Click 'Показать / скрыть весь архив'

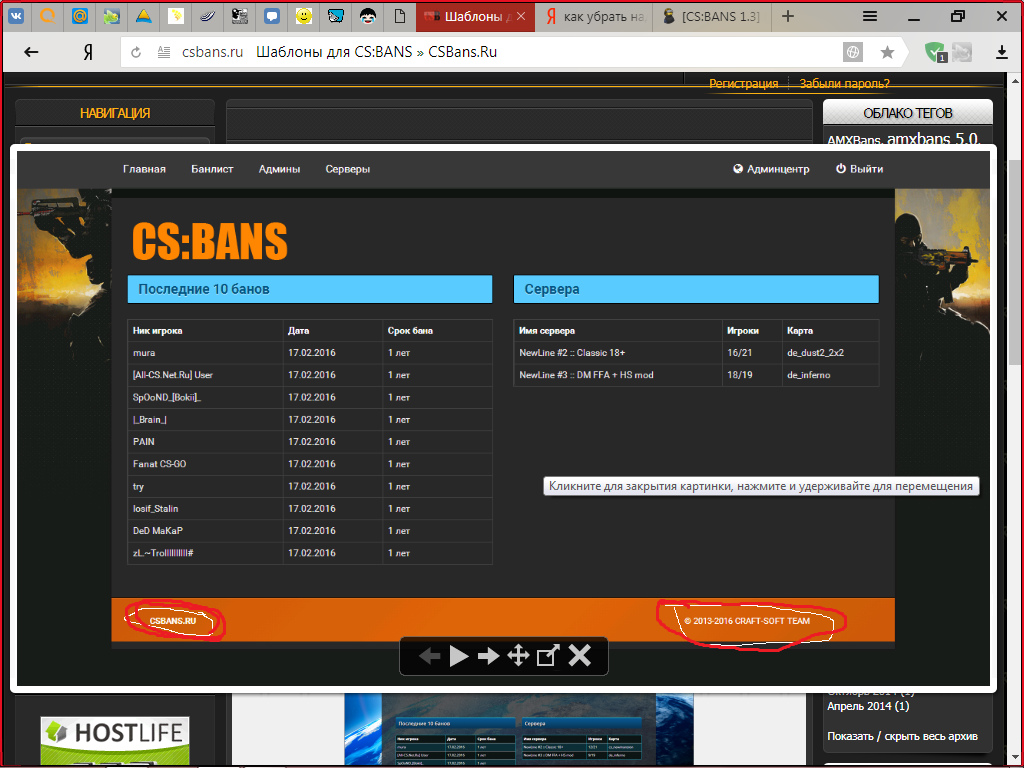tap(902, 736)
